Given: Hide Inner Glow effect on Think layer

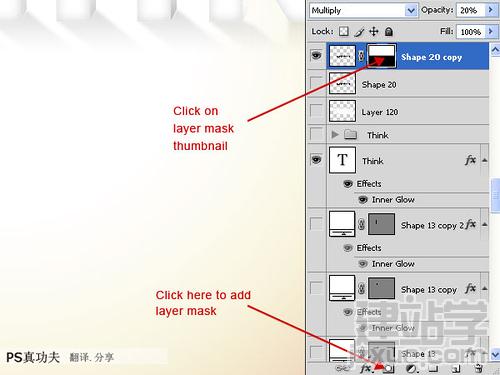Looking at the screenshot, I should [363, 200].
